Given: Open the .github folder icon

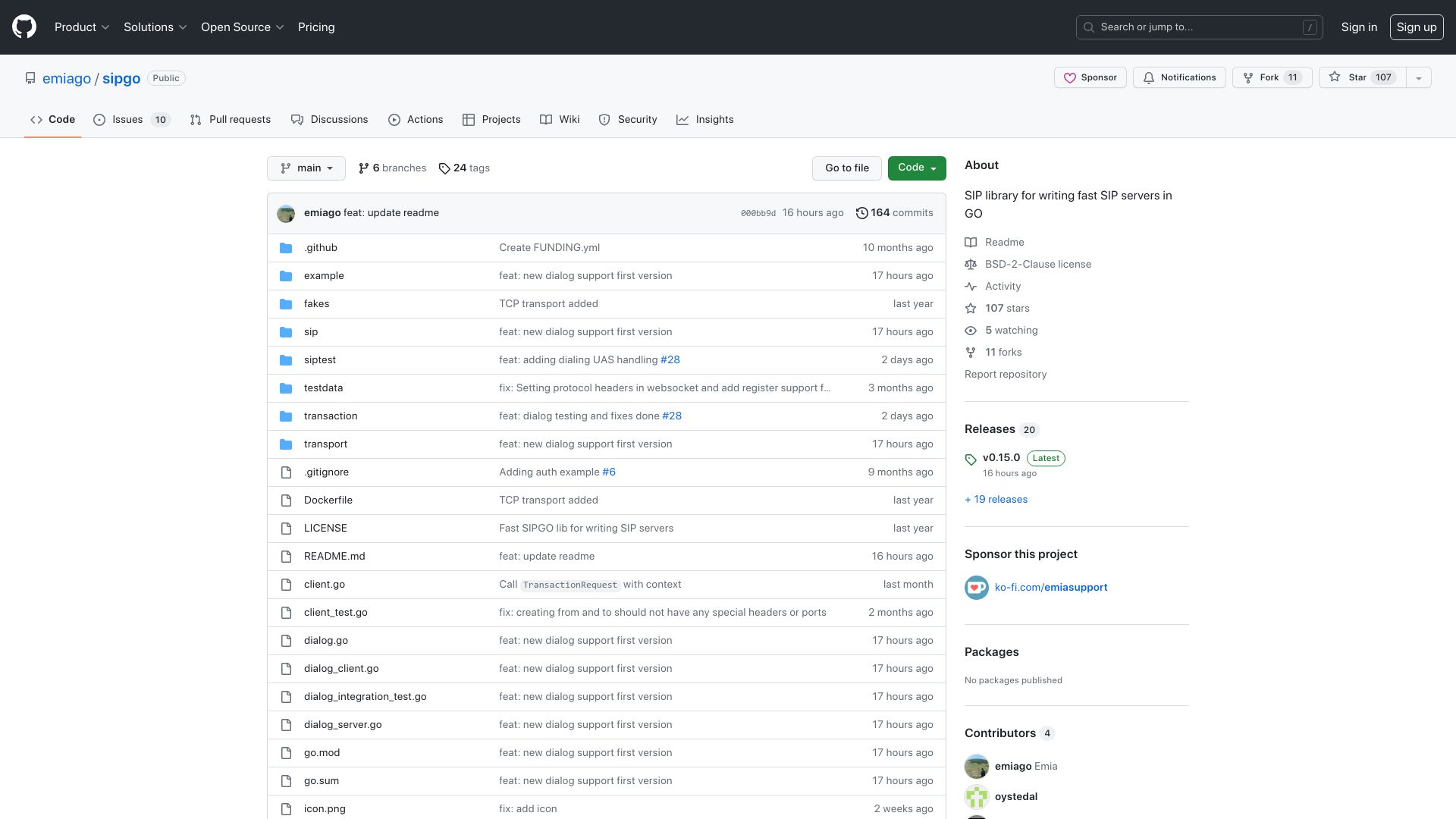Looking at the screenshot, I should pos(286,248).
